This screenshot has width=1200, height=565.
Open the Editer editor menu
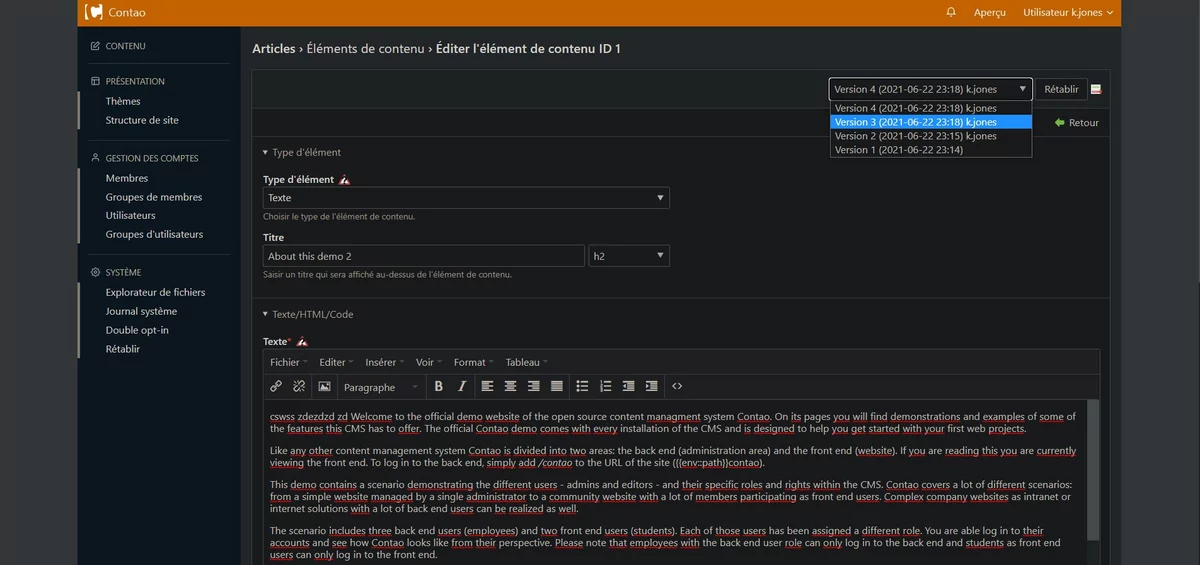(336, 362)
